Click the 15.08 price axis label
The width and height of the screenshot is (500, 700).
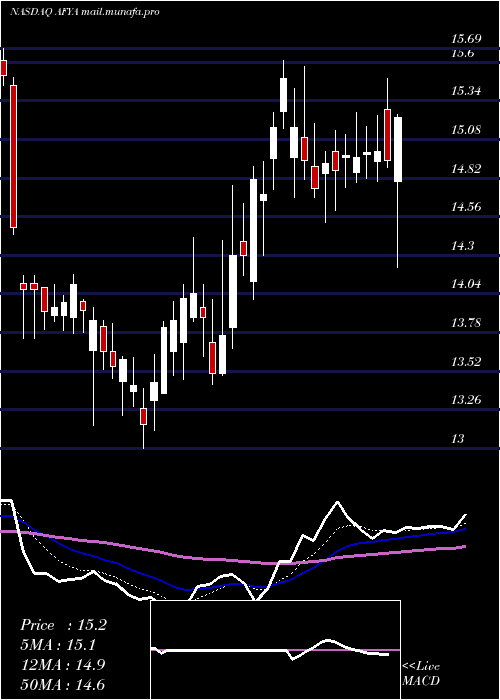coord(466,130)
